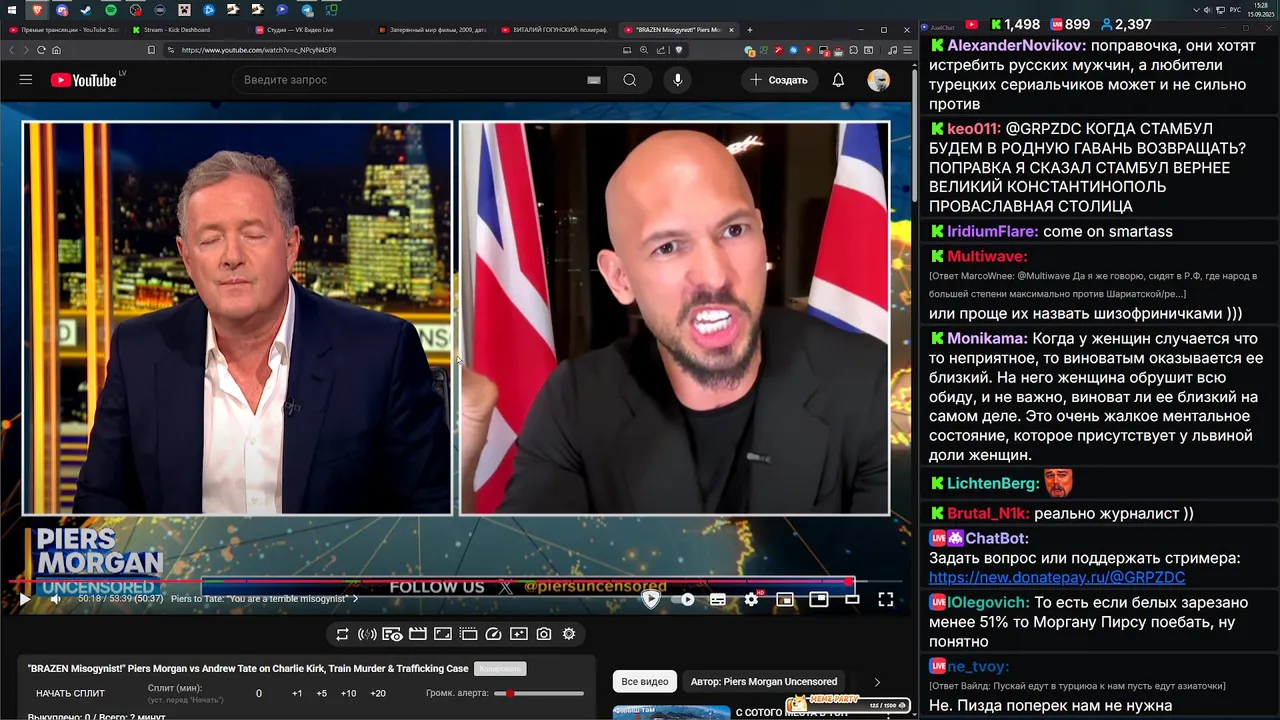1280x720 pixels.
Task: Open a new browser tab with plus
Action: [x=750, y=30]
